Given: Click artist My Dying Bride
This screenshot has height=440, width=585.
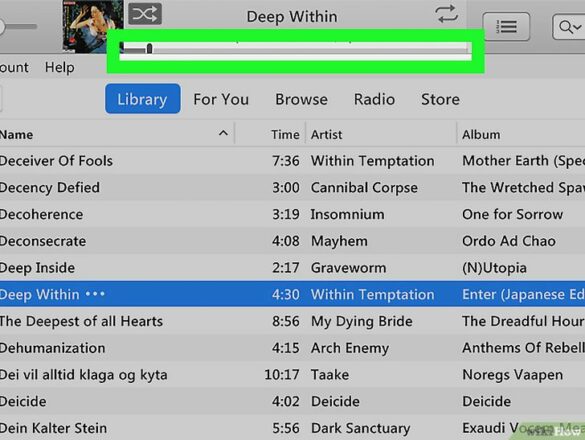Looking at the screenshot, I should [x=362, y=322].
